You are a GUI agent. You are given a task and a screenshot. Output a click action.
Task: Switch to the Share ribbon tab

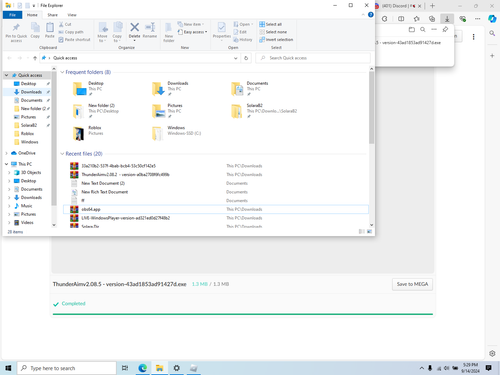[52, 15]
